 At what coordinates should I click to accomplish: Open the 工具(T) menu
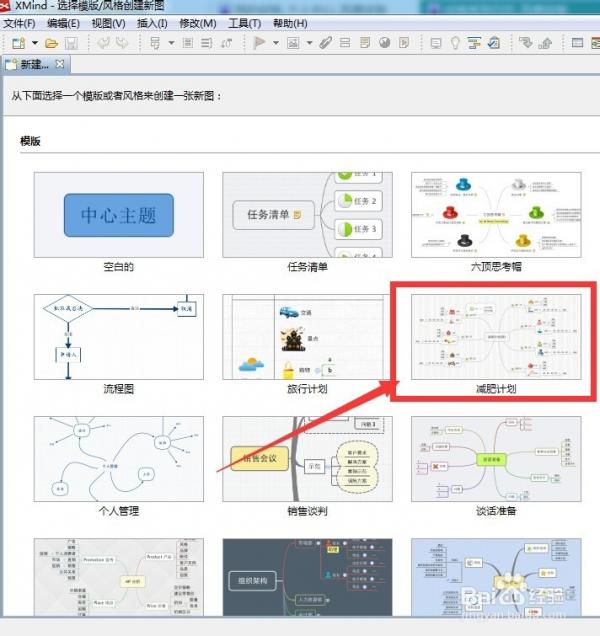click(245, 24)
